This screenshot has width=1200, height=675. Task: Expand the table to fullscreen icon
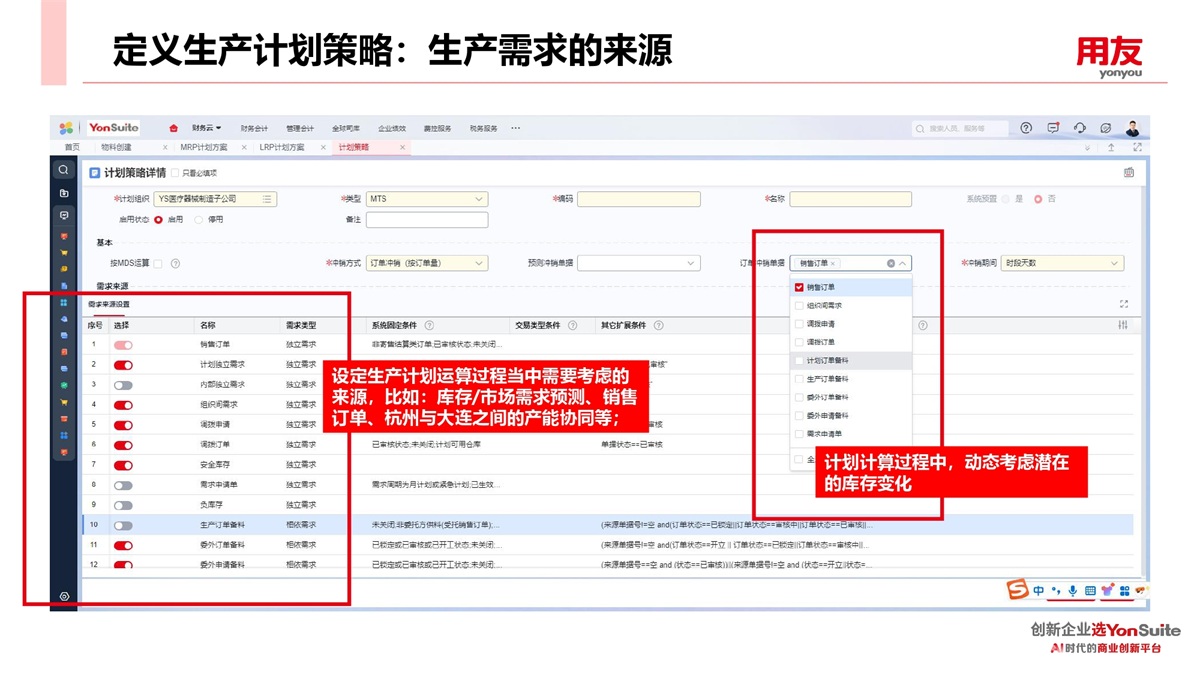tap(1124, 304)
